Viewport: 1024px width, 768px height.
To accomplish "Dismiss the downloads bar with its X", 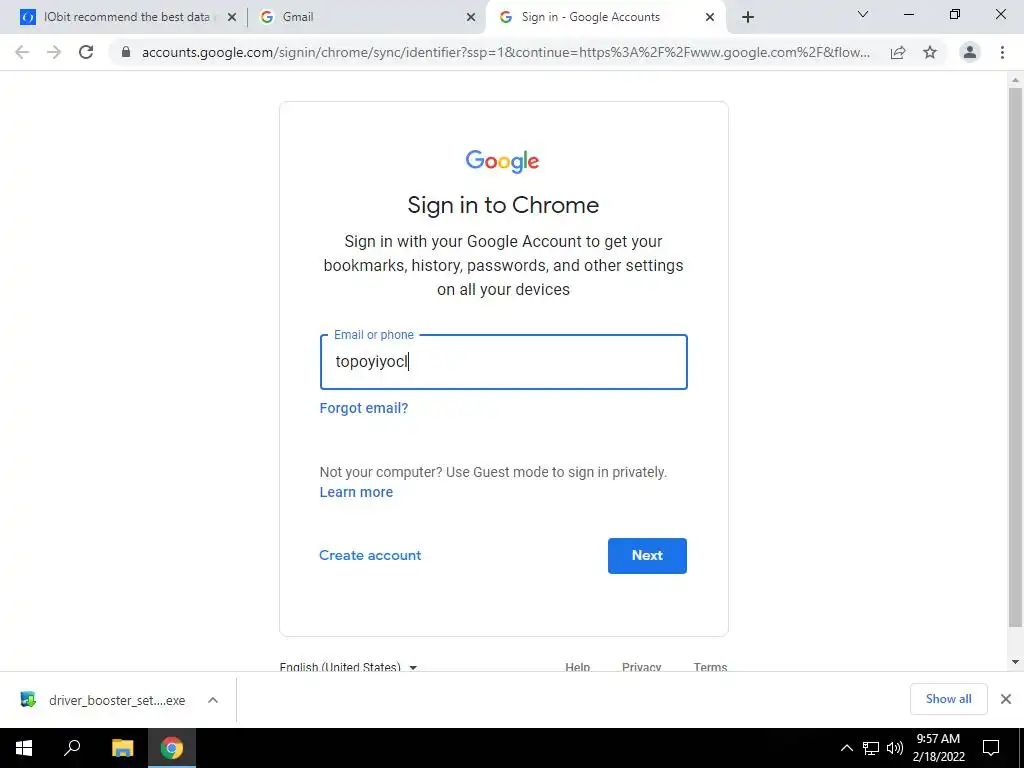I will pyautogui.click(x=1006, y=699).
